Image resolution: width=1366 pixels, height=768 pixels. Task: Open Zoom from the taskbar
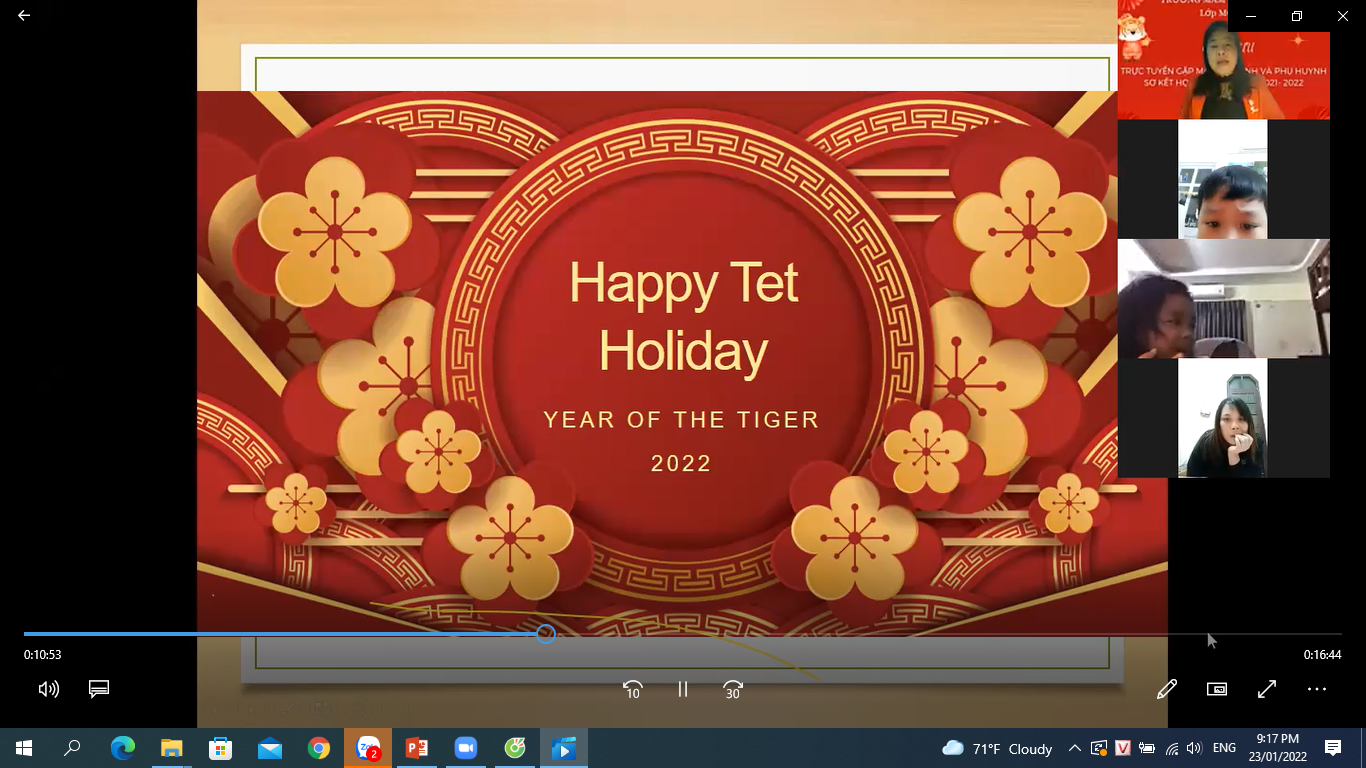coord(466,748)
